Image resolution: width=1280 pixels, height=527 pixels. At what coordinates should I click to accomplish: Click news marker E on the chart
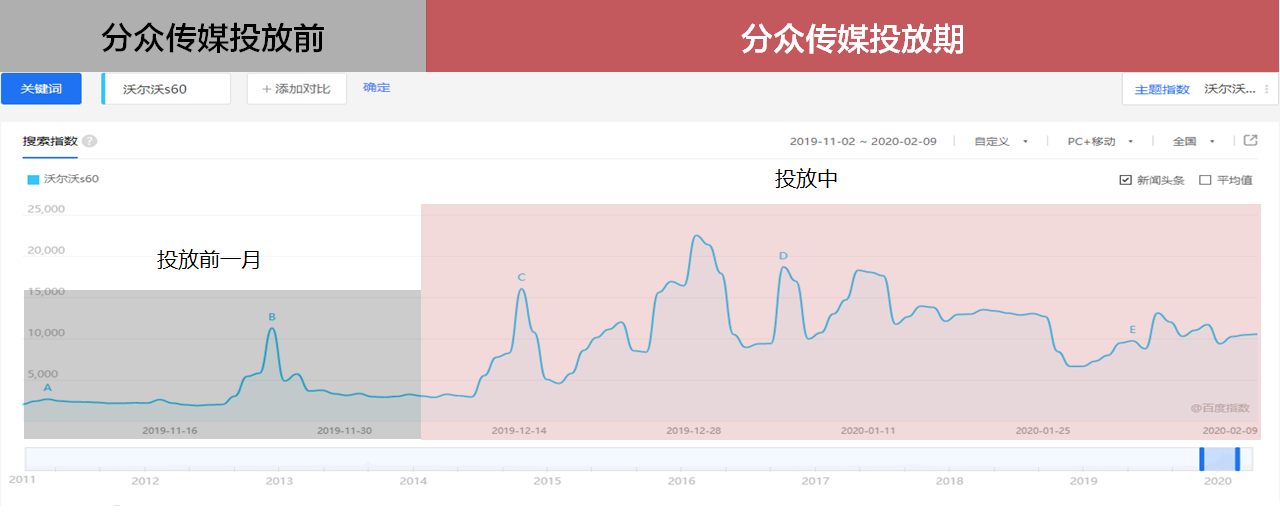coord(1133,329)
